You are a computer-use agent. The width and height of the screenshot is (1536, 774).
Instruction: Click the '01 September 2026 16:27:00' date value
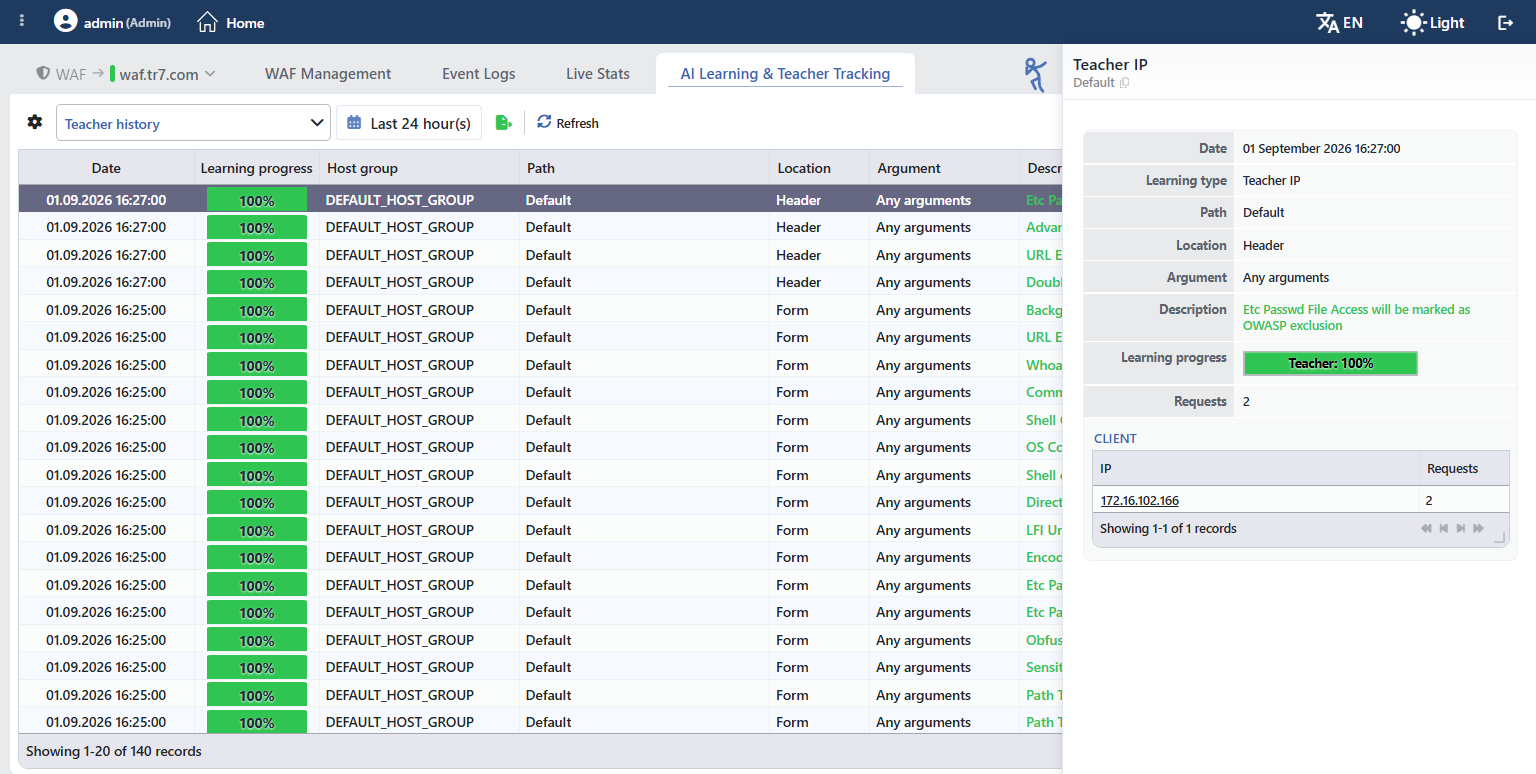click(x=1321, y=148)
